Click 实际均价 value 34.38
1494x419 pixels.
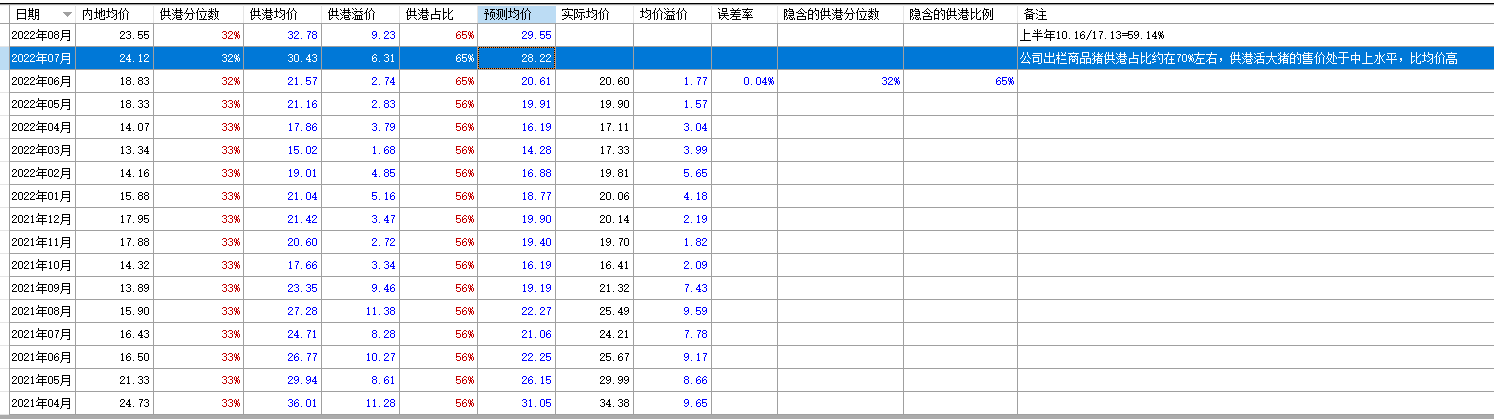[x=594, y=403]
